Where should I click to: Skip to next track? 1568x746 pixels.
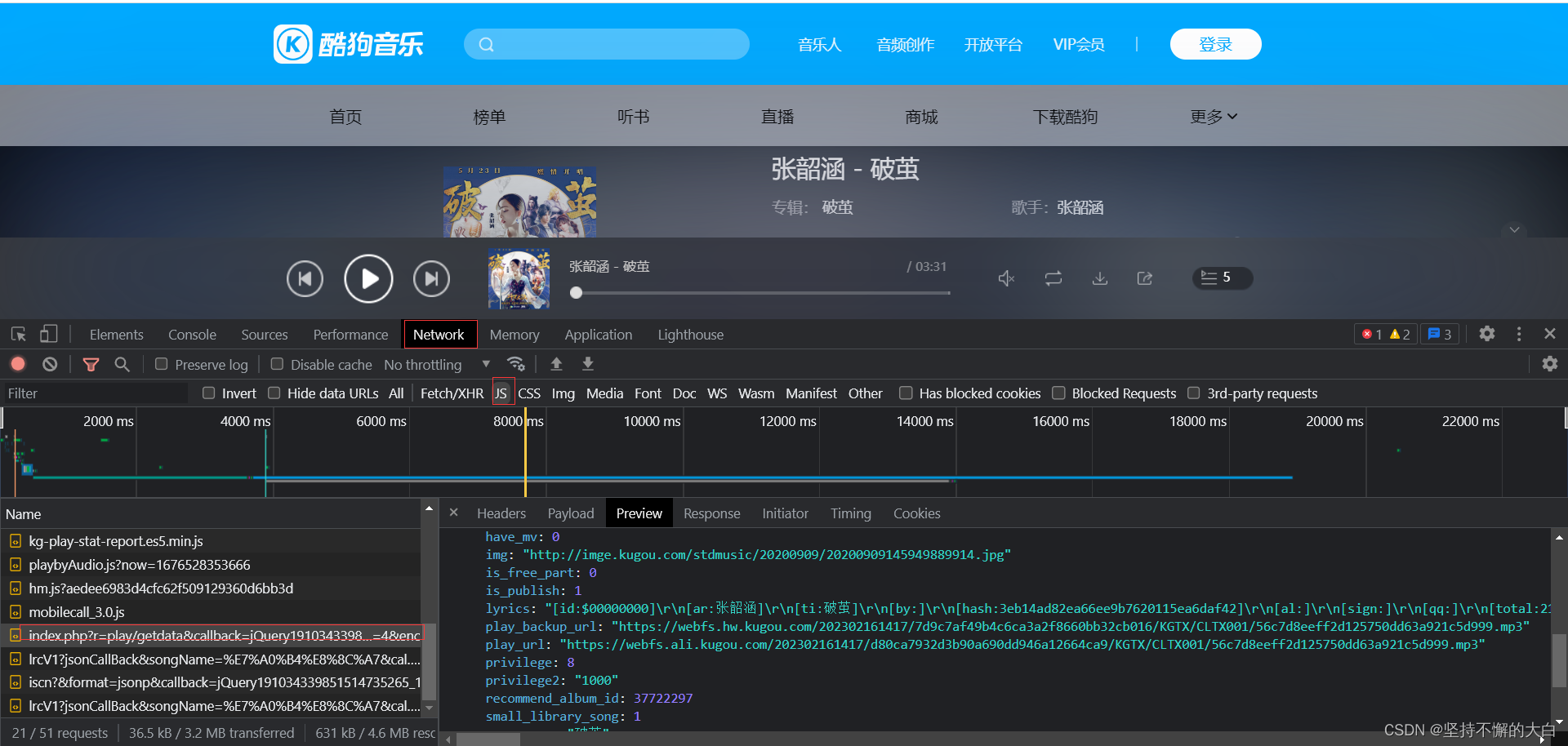point(431,279)
